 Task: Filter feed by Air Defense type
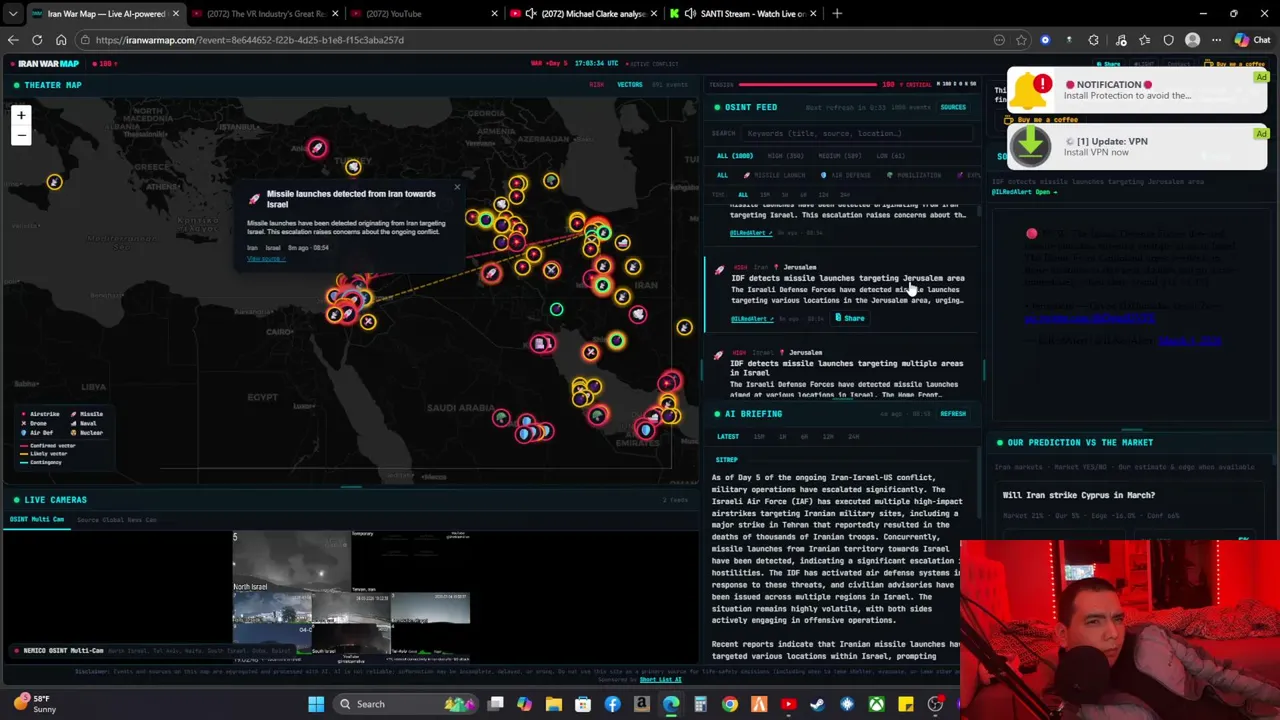coord(846,175)
